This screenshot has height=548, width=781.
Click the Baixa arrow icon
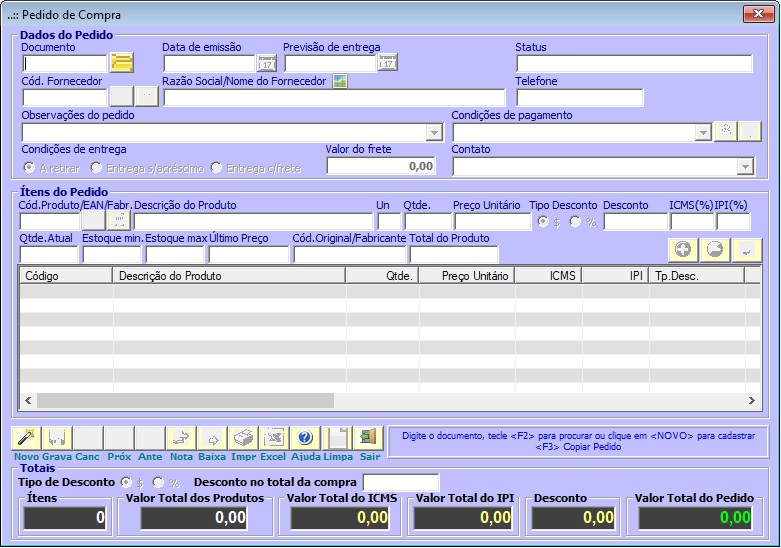tap(212, 438)
